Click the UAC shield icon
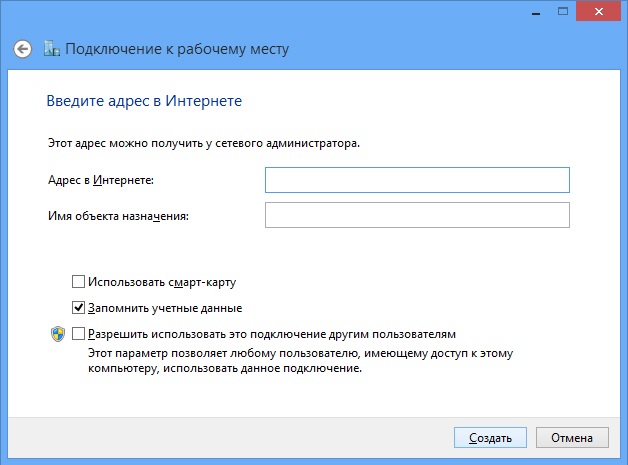 pos(58,334)
